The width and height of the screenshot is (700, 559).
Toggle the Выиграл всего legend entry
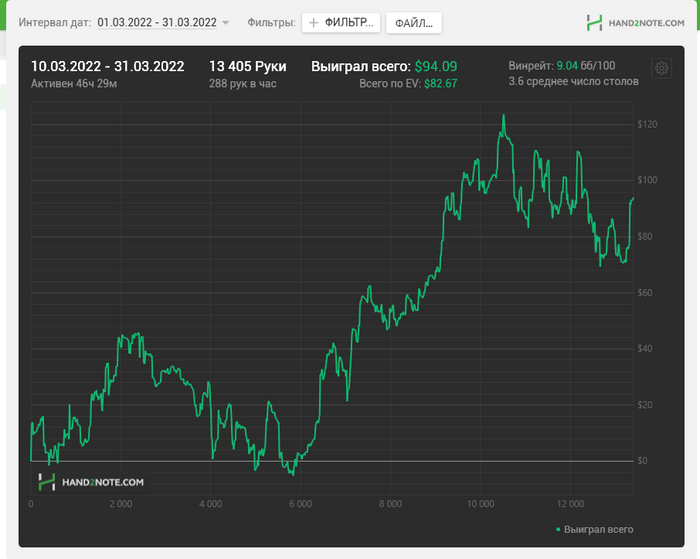(594, 530)
